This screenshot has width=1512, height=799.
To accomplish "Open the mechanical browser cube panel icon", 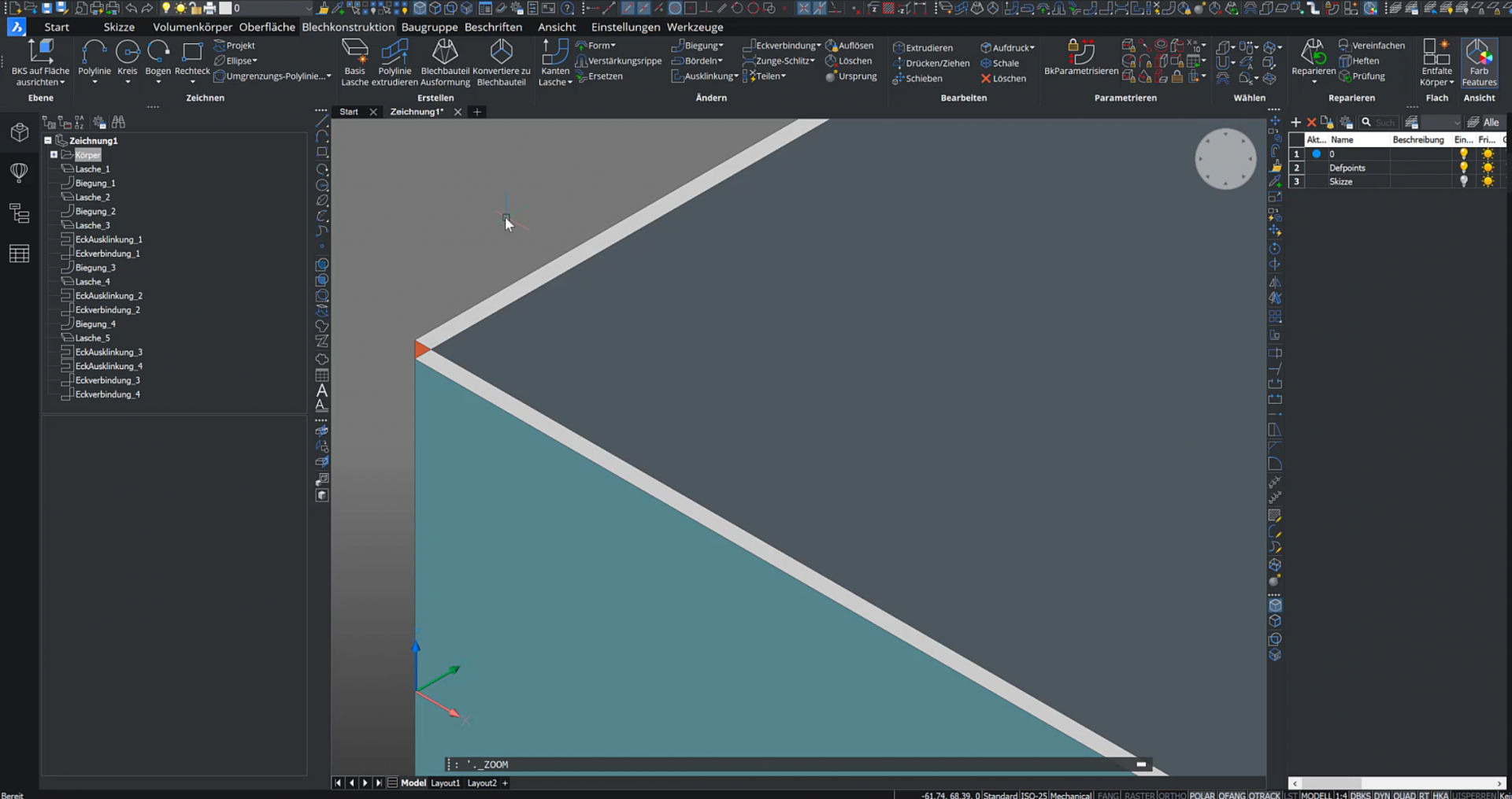I will 19,131.
